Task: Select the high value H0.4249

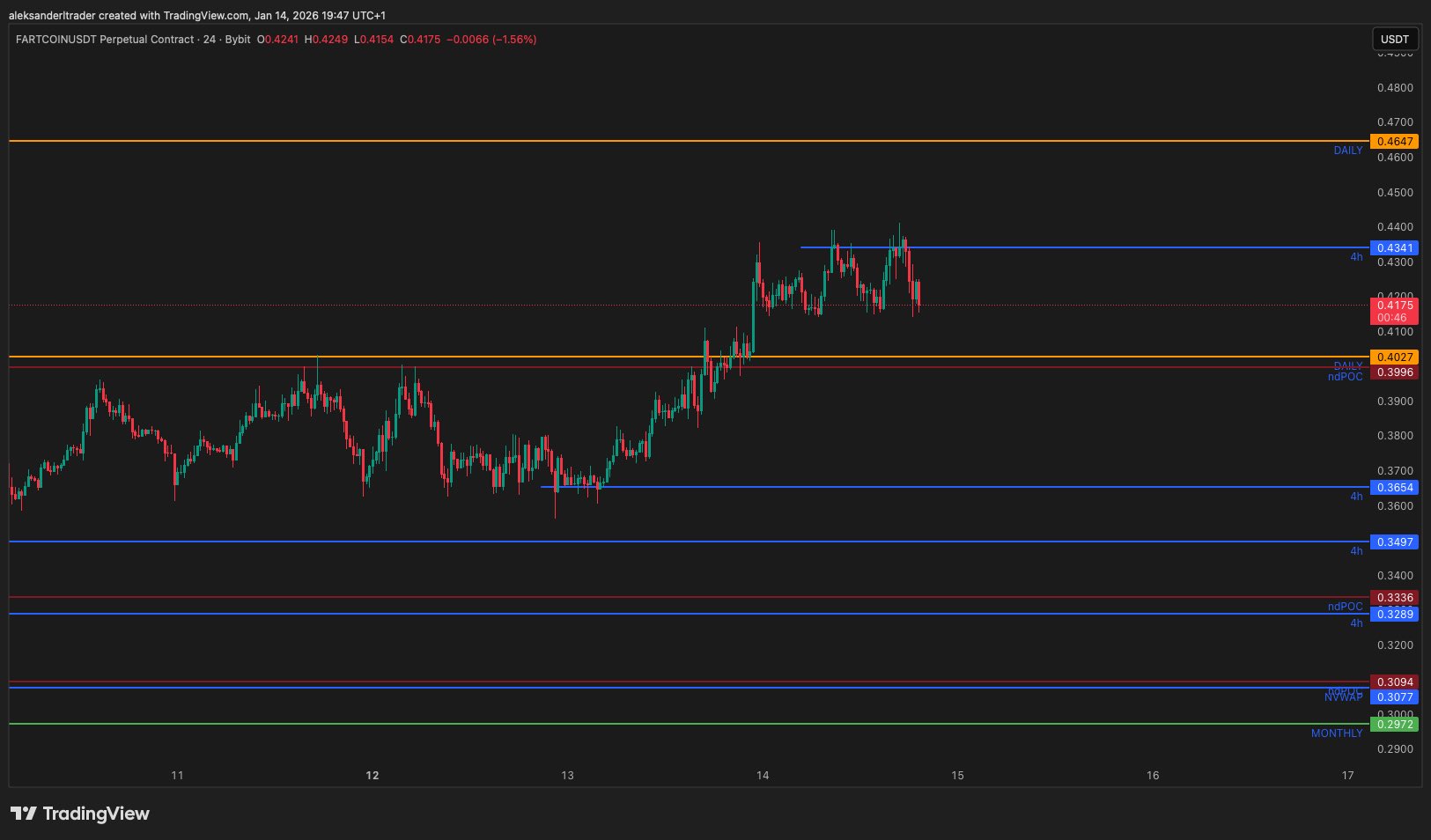Action: [x=326, y=40]
